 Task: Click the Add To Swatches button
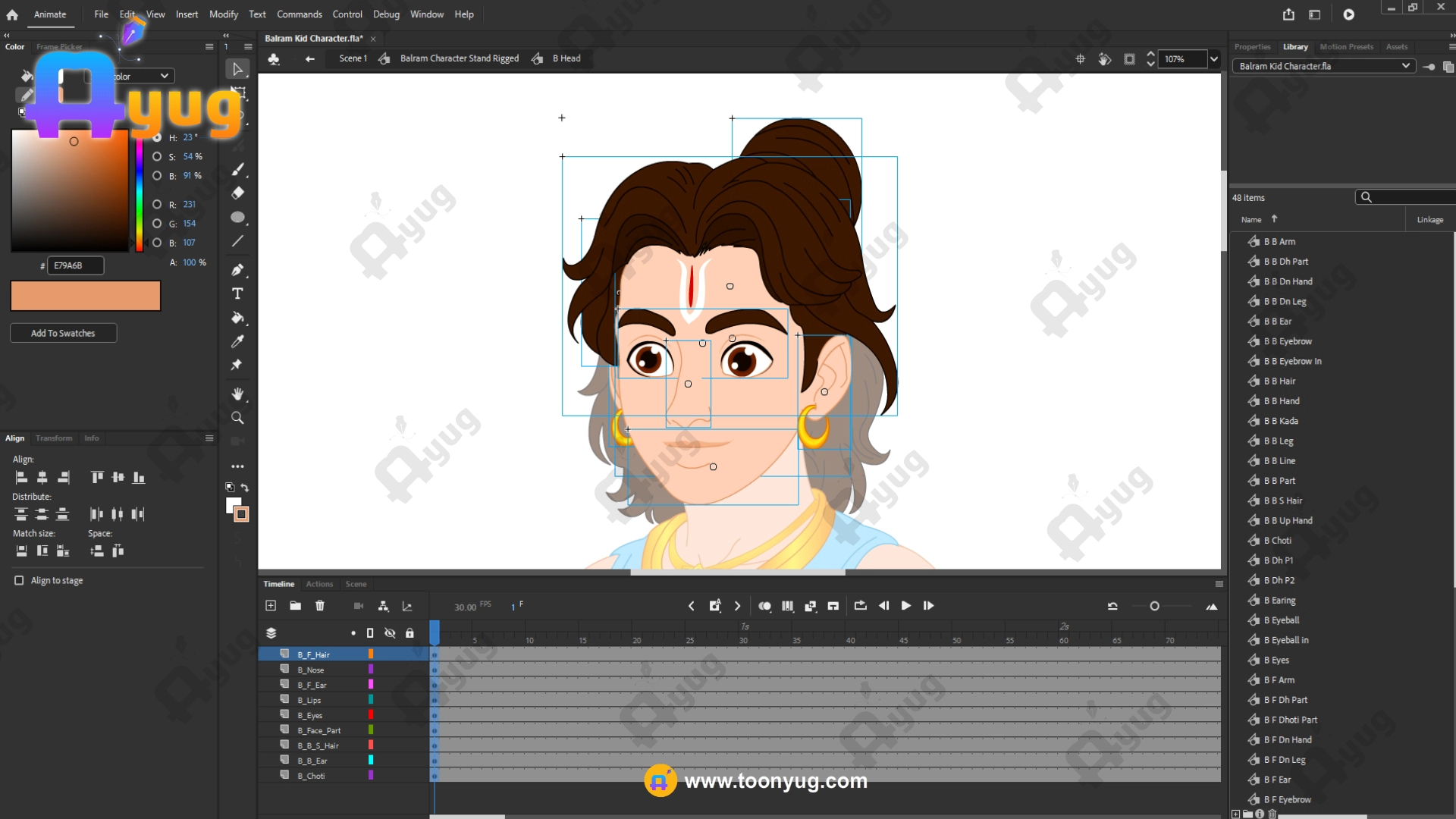63,333
